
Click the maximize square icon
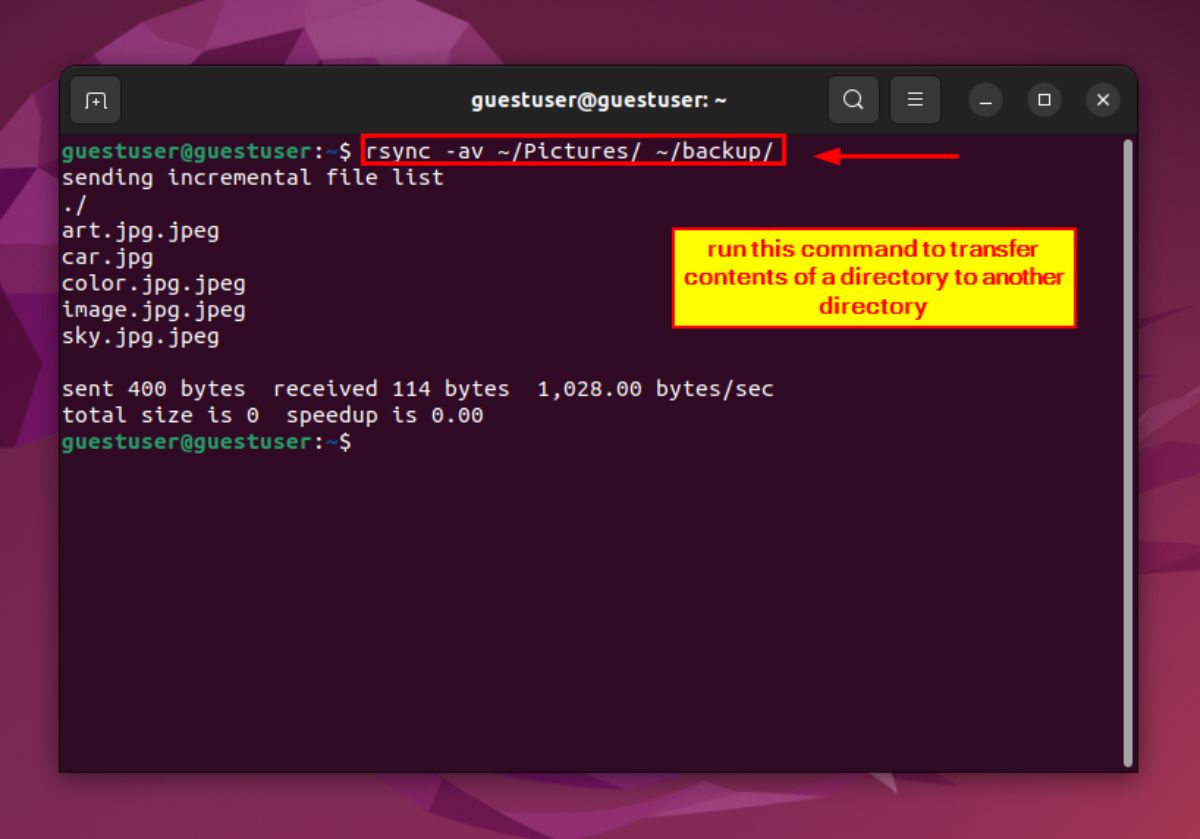pyautogui.click(x=1044, y=100)
